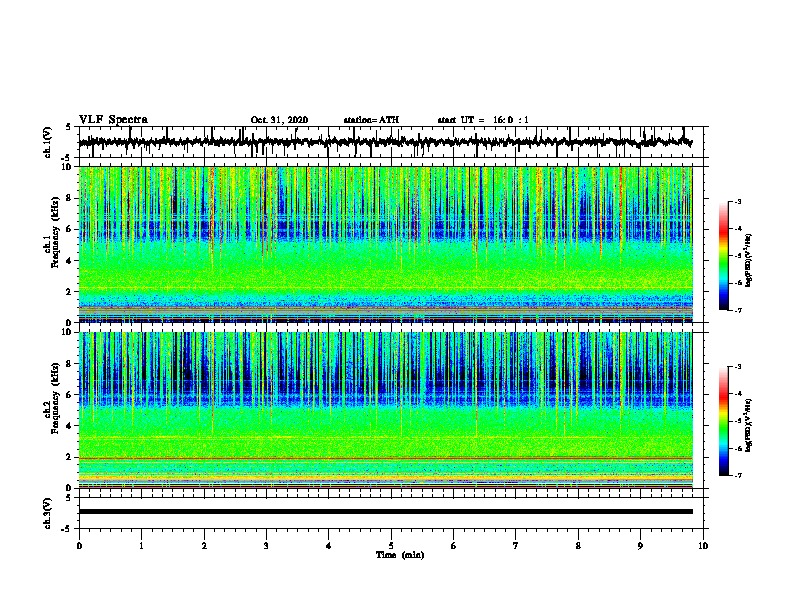792x612 pixels.
Task: Click the ch.1 spectrogram color scale bar
Action: (724, 256)
